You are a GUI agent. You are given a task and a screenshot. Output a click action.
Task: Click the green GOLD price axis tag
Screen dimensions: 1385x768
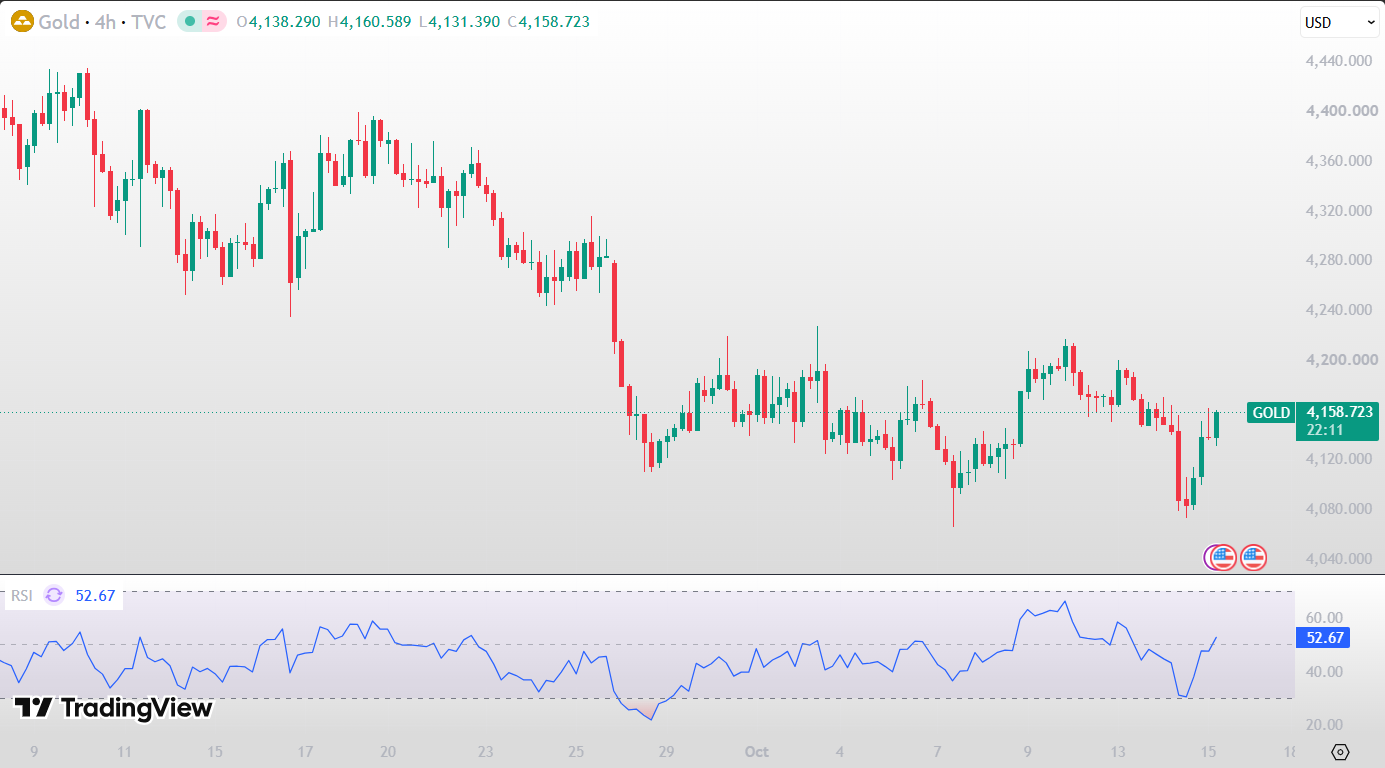tap(1271, 412)
